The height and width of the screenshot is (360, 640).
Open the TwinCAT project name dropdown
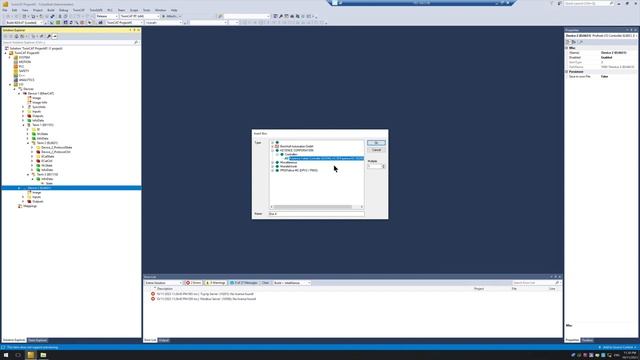click(124, 23)
